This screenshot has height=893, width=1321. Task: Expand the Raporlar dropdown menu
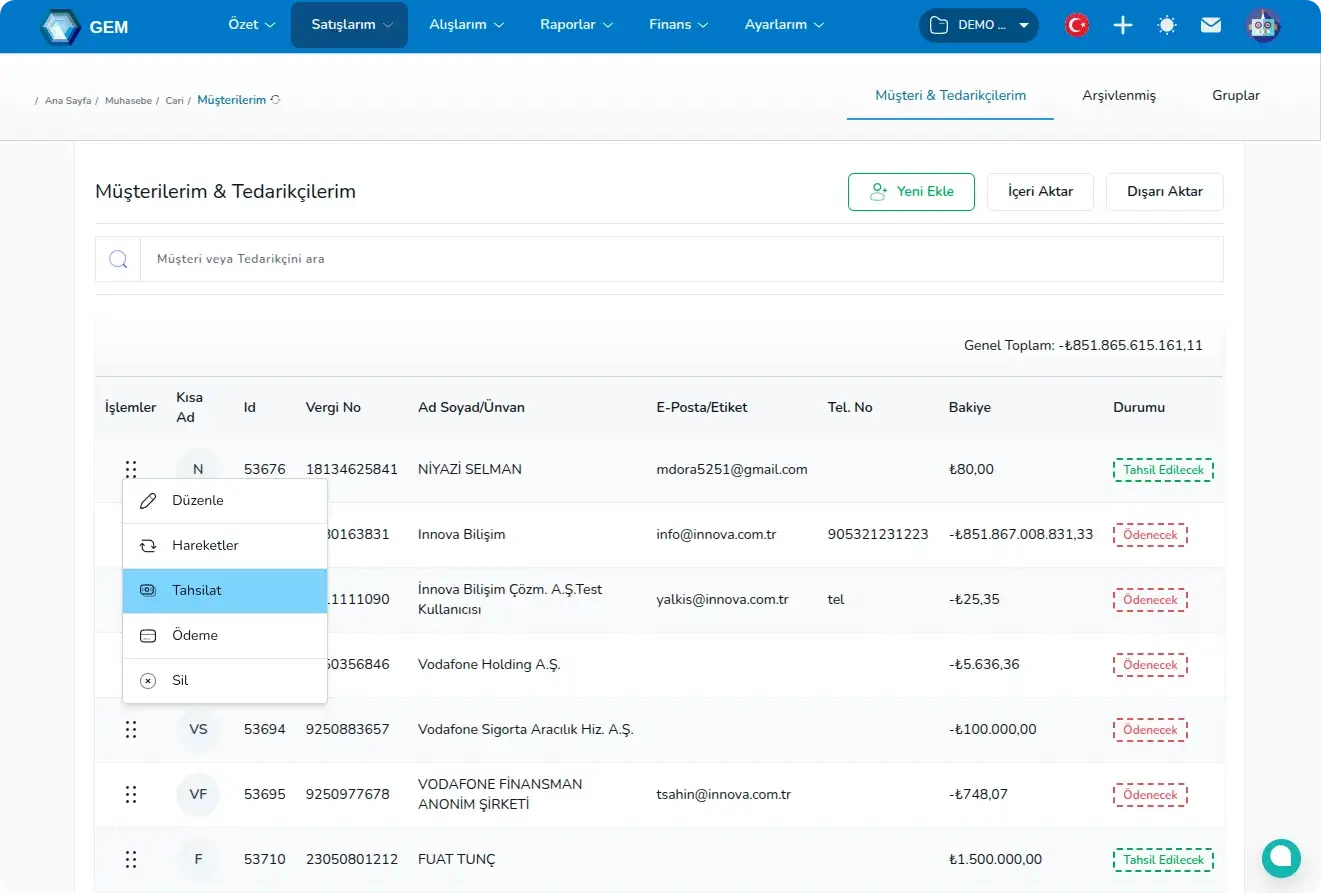pos(576,25)
